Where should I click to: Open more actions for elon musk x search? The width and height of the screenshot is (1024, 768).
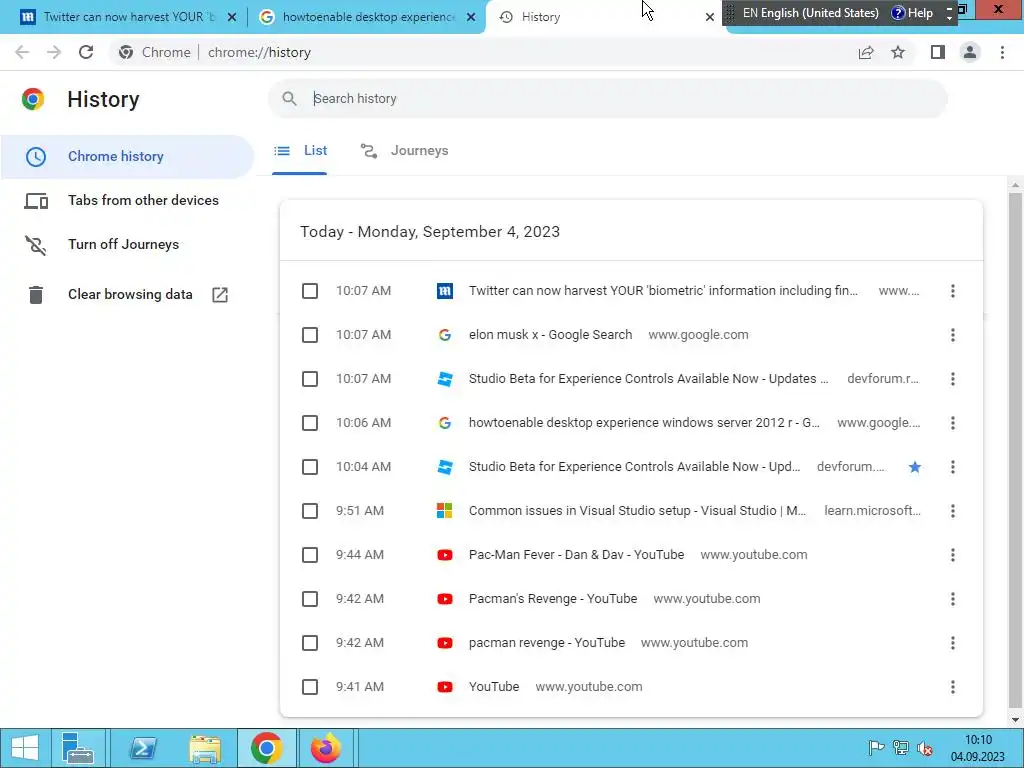(x=953, y=335)
